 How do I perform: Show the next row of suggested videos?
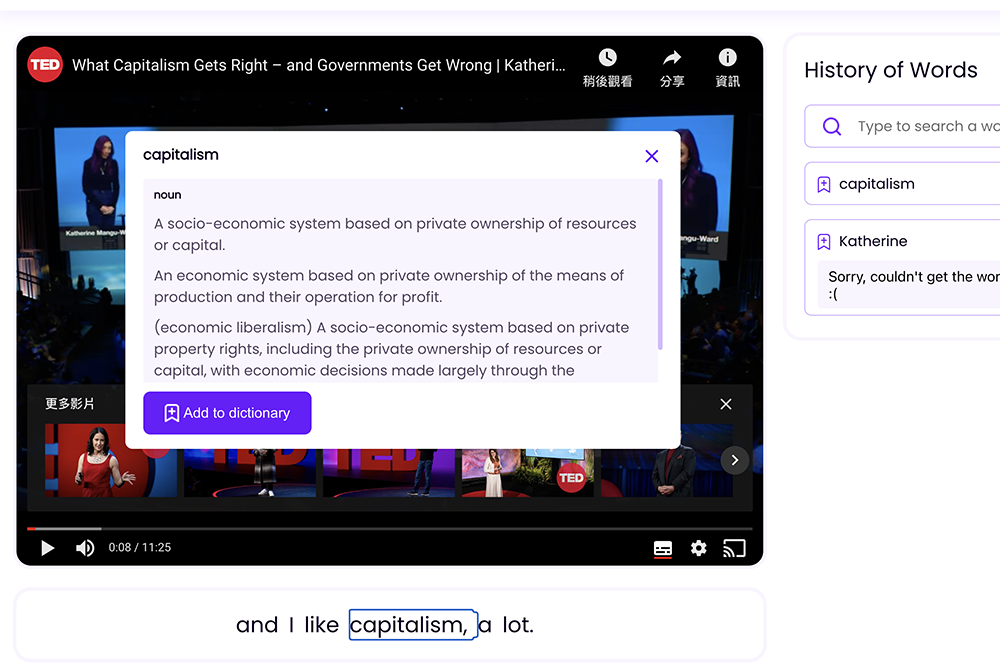735,460
